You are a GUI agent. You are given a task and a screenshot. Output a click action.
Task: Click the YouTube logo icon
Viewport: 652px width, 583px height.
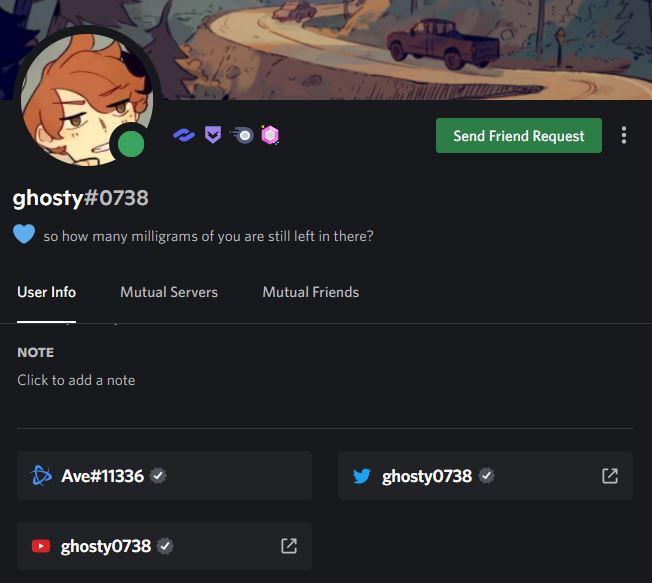pos(41,546)
